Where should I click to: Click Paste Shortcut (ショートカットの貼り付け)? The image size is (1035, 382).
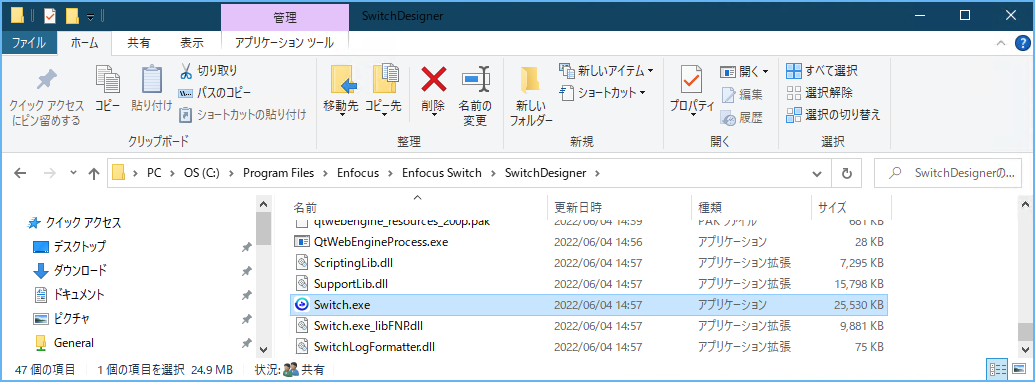pos(243,115)
